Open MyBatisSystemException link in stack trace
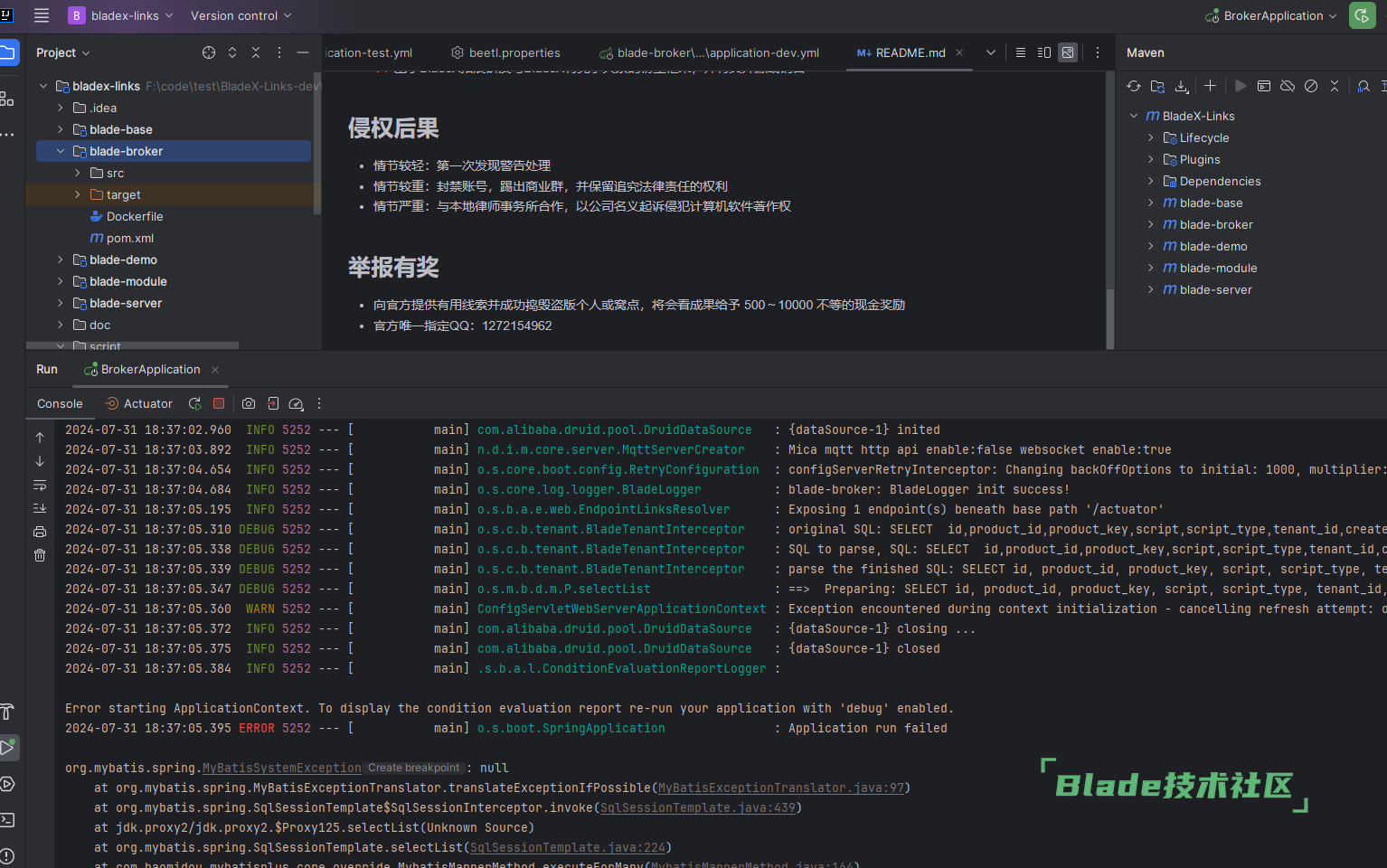The image size is (1387, 868). point(282,768)
